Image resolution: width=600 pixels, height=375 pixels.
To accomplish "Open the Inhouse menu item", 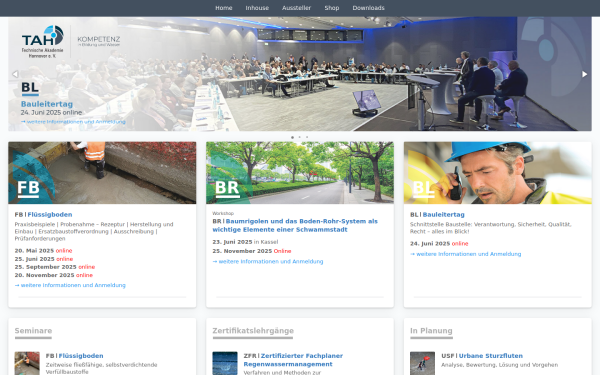I will pyautogui.click(x=257, y=8).
